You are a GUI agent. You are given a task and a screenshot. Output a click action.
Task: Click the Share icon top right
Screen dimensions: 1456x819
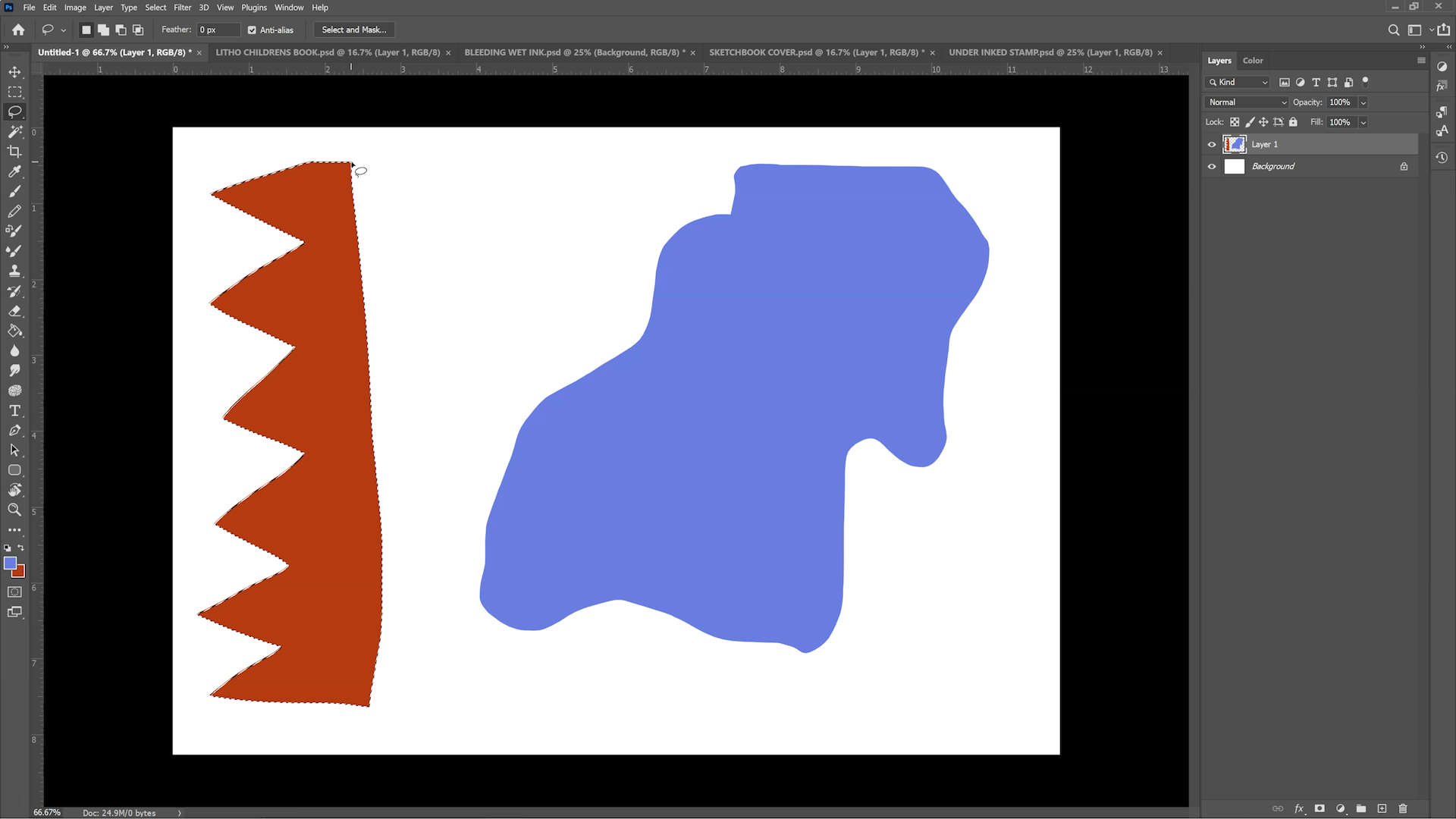coord(1443,30)
